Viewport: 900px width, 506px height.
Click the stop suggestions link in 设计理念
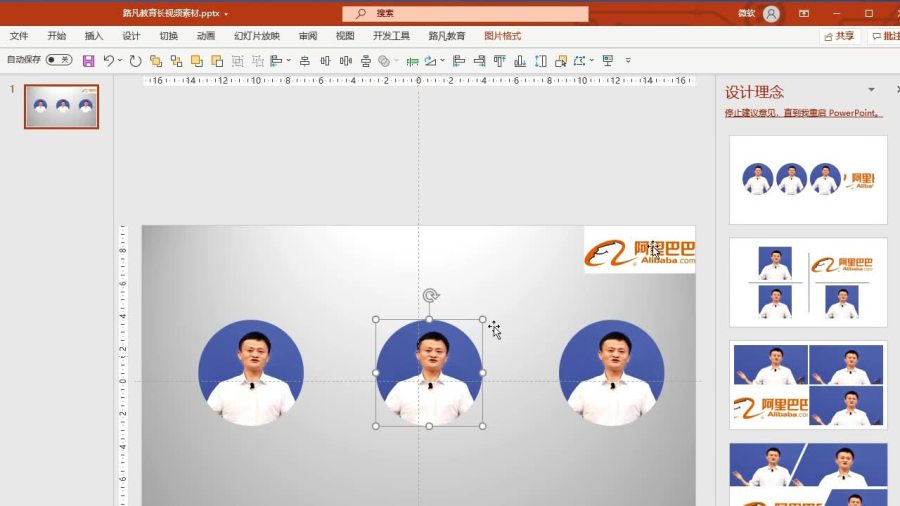803,113
